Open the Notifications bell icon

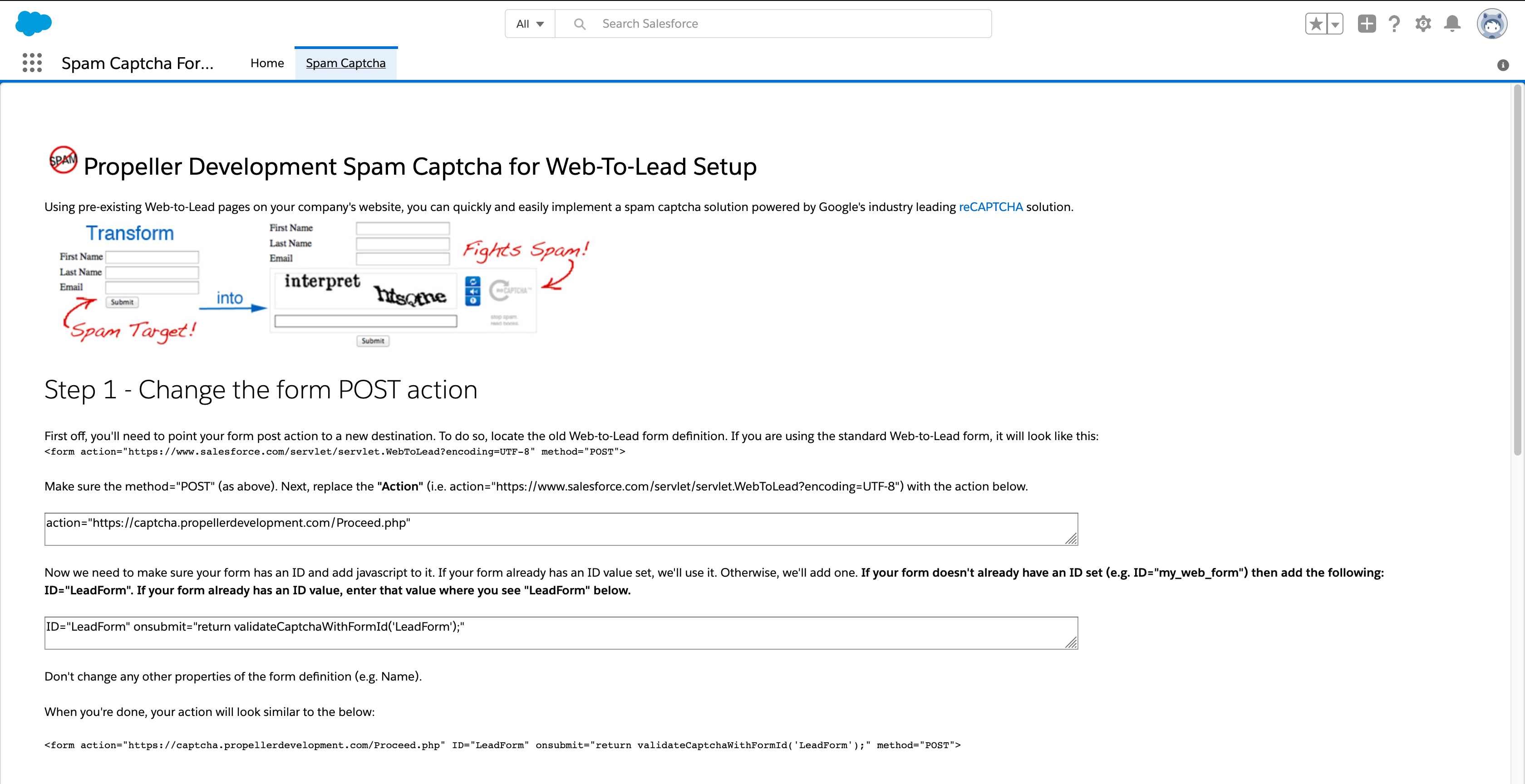pos(1452,24)
